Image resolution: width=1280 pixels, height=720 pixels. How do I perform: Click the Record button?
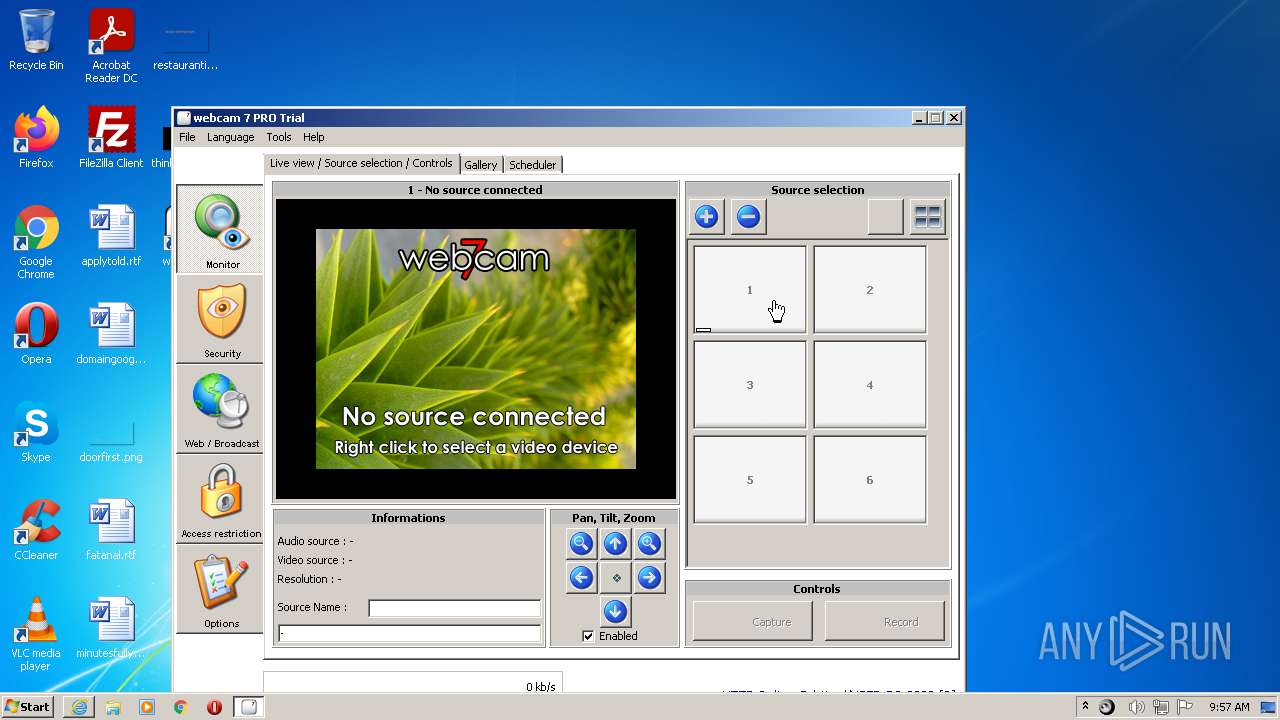tap(885, 621)
